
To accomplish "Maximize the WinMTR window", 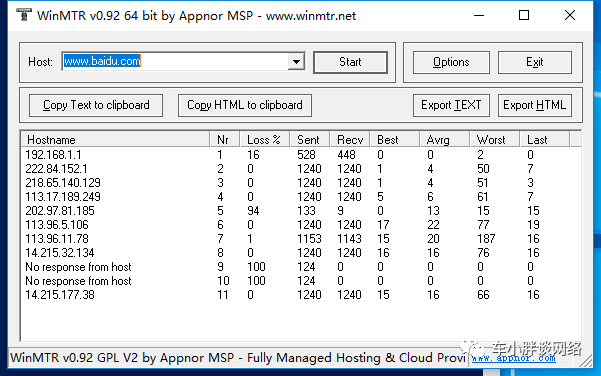I will coord(524,15).
